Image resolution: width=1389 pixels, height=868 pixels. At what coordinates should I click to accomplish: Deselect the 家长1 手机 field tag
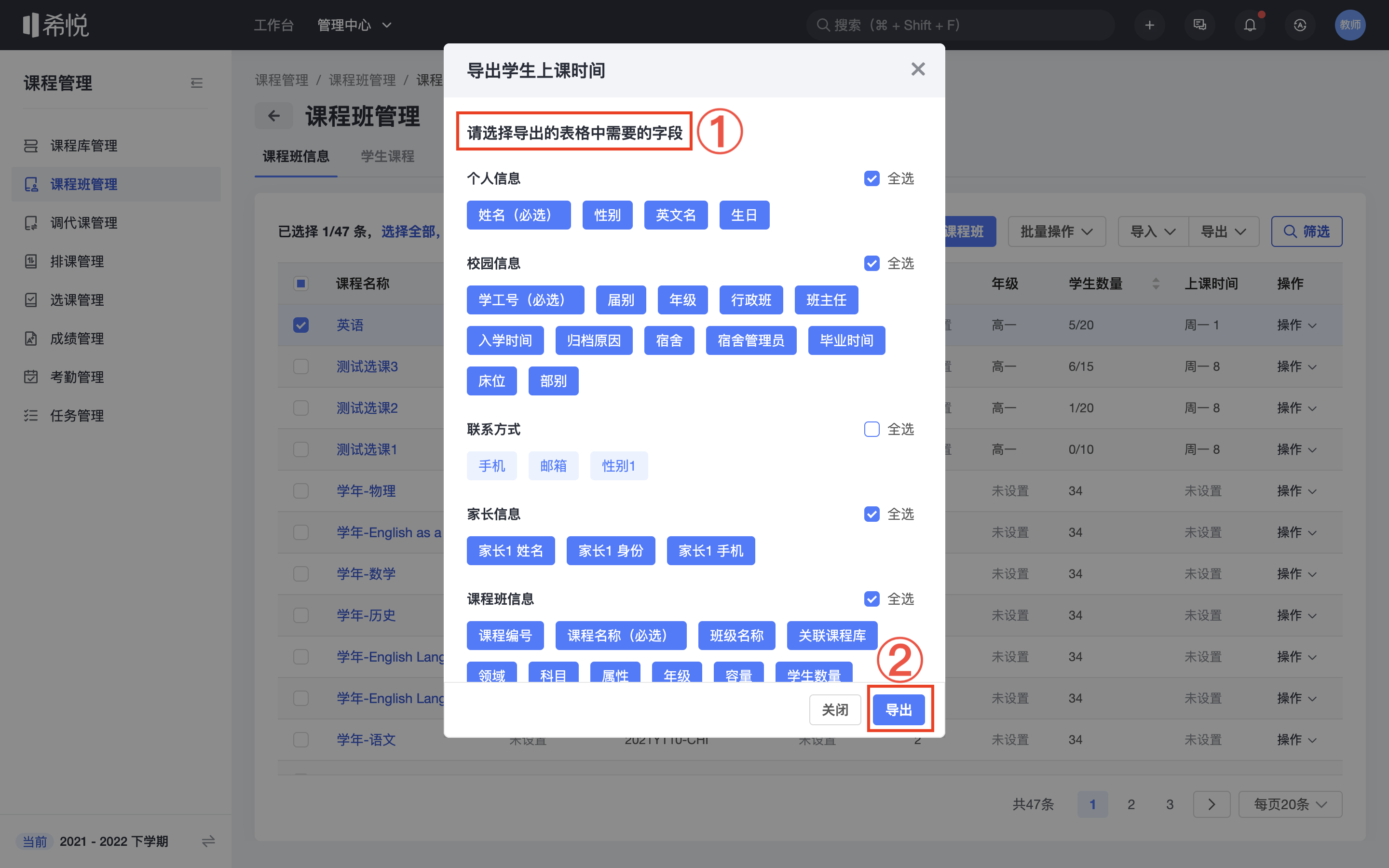(x=710, y=551)
